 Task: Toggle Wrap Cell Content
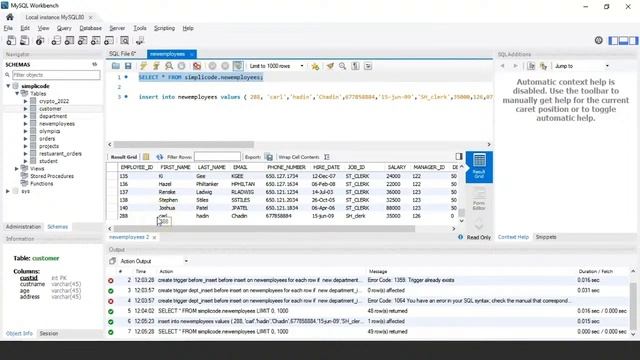(327, 157)
